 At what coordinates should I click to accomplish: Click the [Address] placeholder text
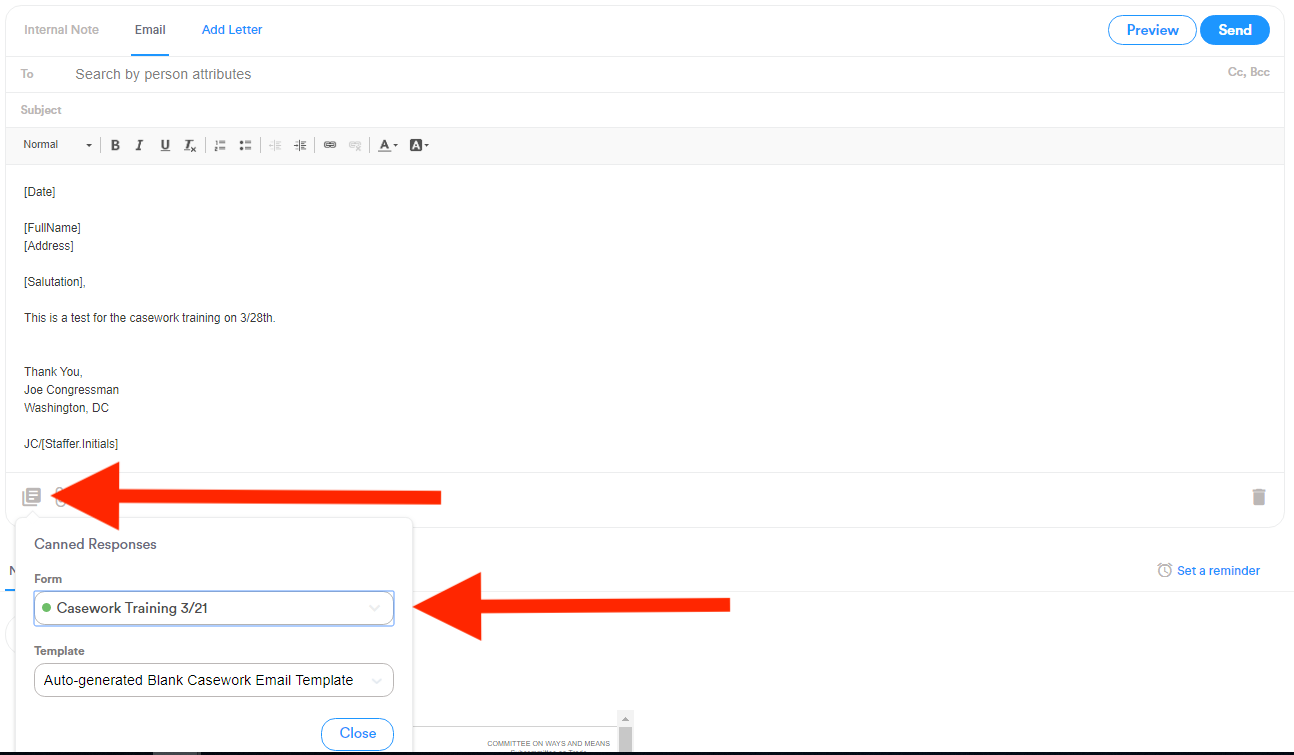click(x=49, y=246)
